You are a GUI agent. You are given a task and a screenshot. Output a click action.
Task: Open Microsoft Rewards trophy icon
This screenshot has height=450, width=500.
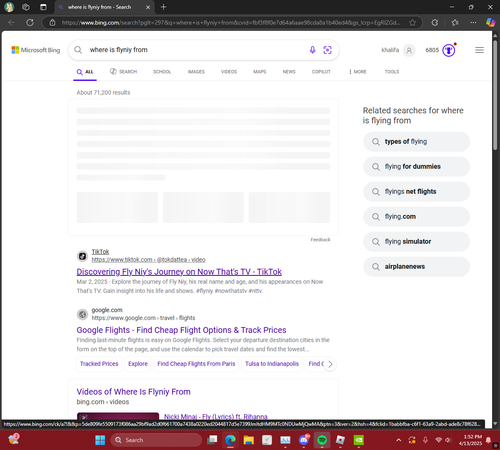click(449, 50)
